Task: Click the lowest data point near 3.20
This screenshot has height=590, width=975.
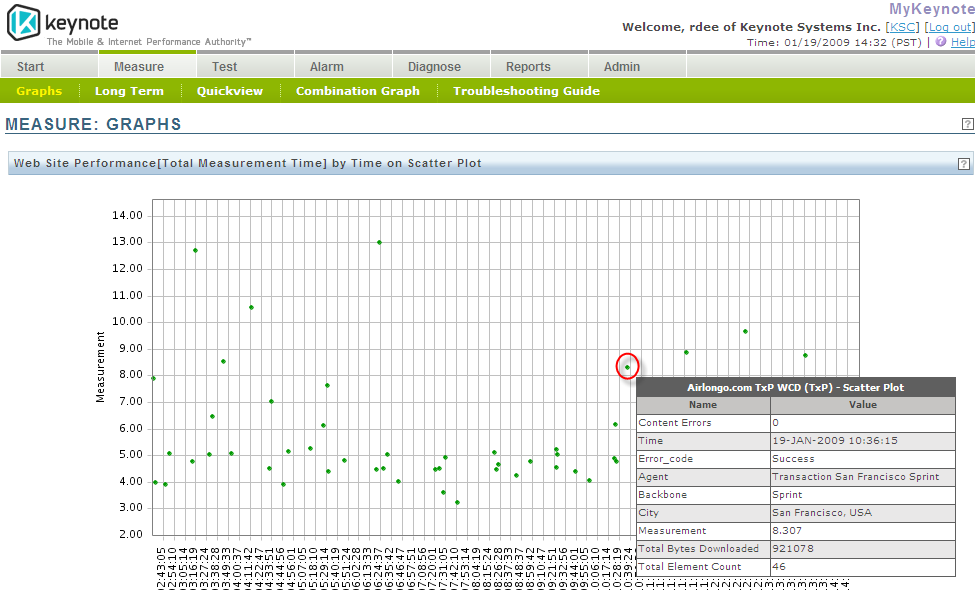Action: pos(457,502)
